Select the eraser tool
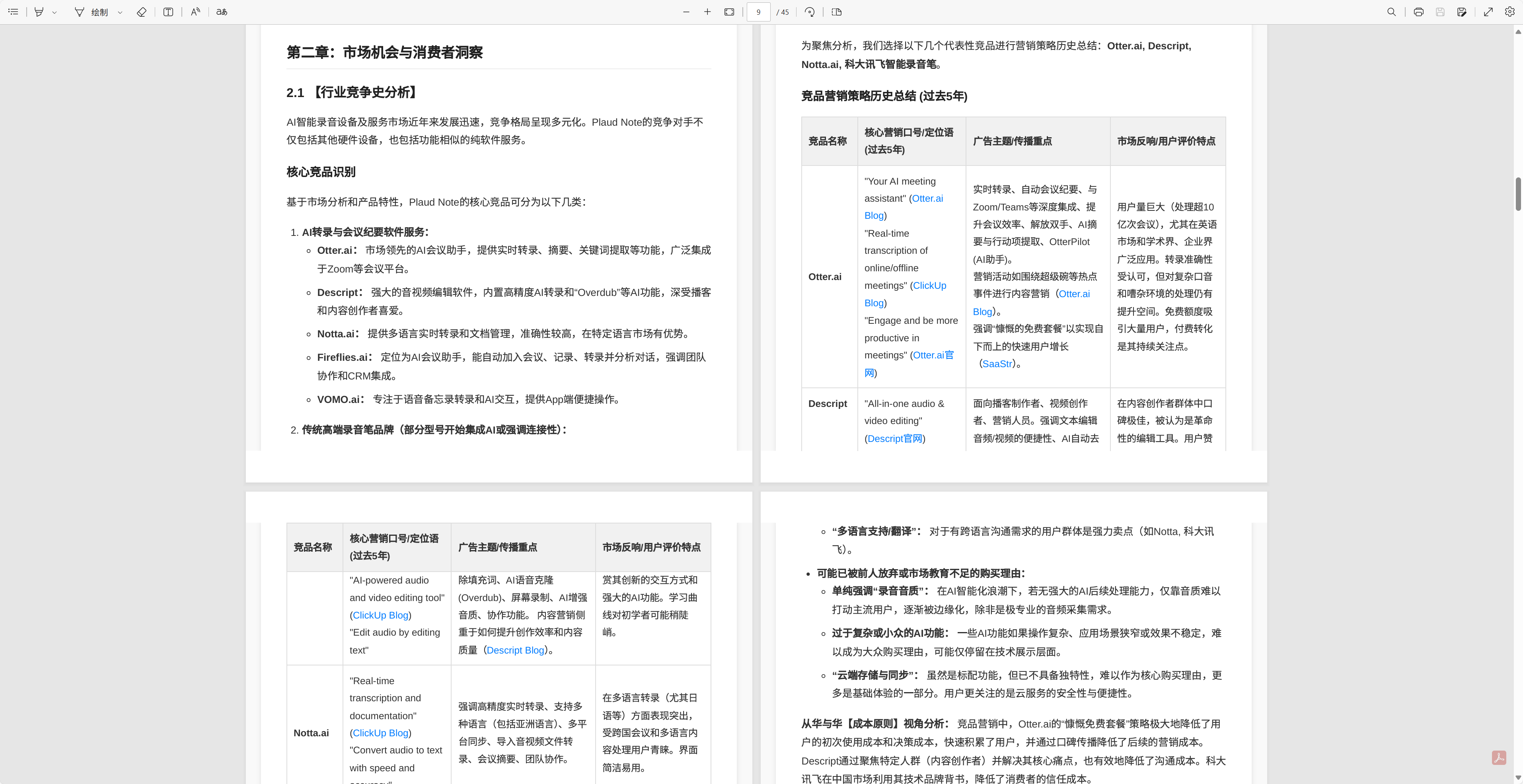Image resolution: width=1523 pixels, height=784 pixels. point(141,12)
